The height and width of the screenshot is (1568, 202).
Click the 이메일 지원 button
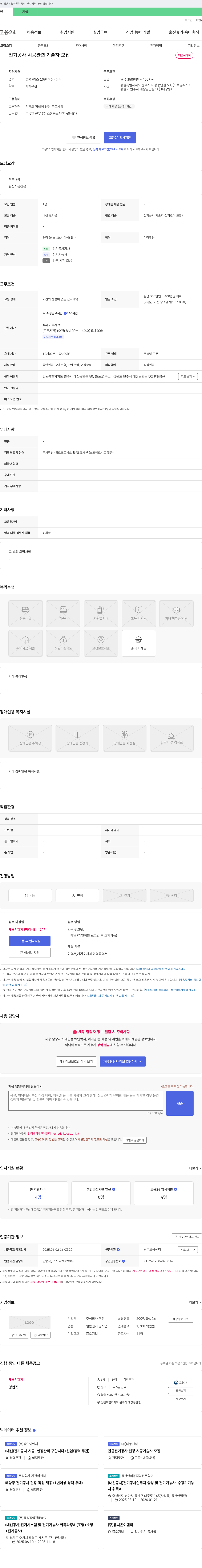(x=29, y=953)
